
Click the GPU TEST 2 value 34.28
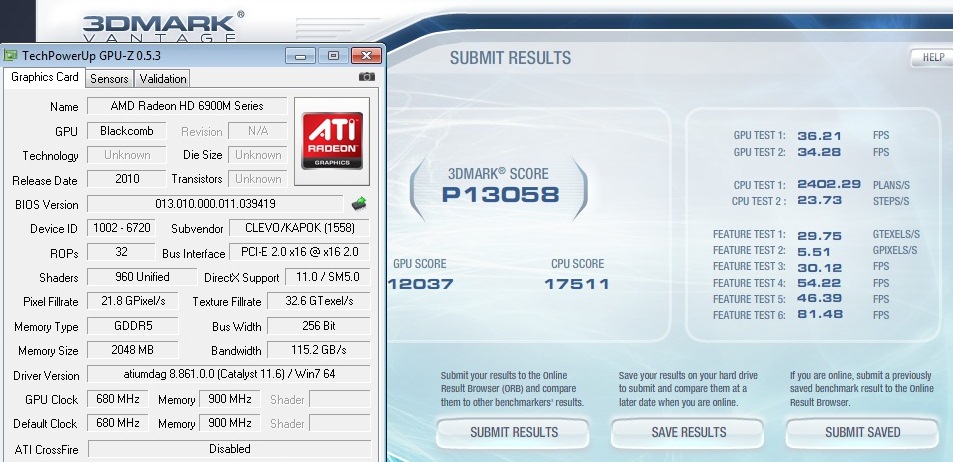coord(819,152)
